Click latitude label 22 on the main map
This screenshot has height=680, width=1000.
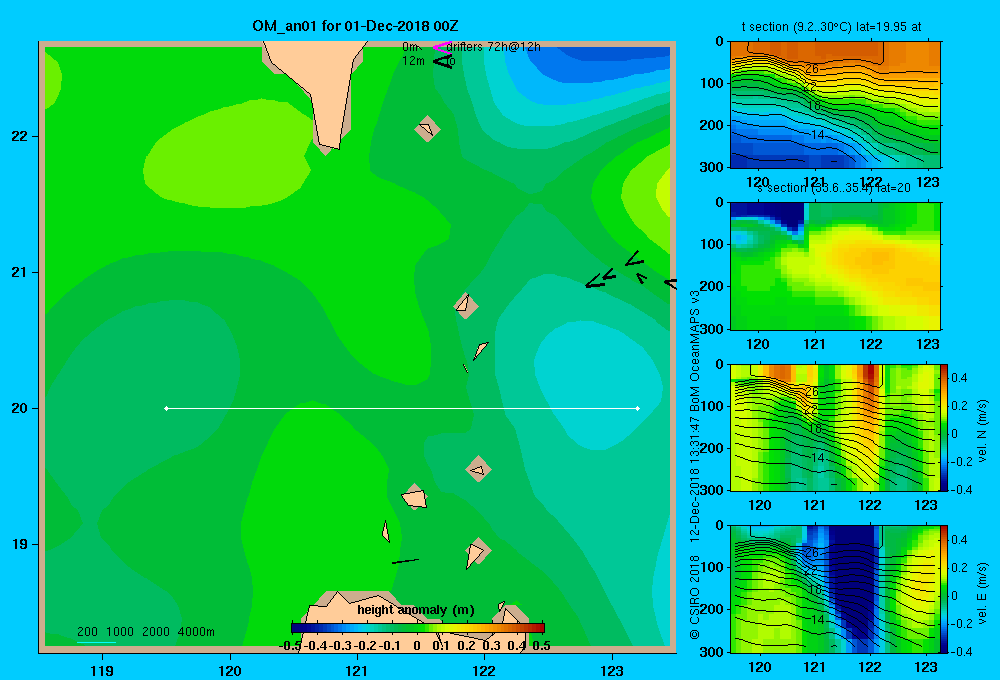coord(20,136)
